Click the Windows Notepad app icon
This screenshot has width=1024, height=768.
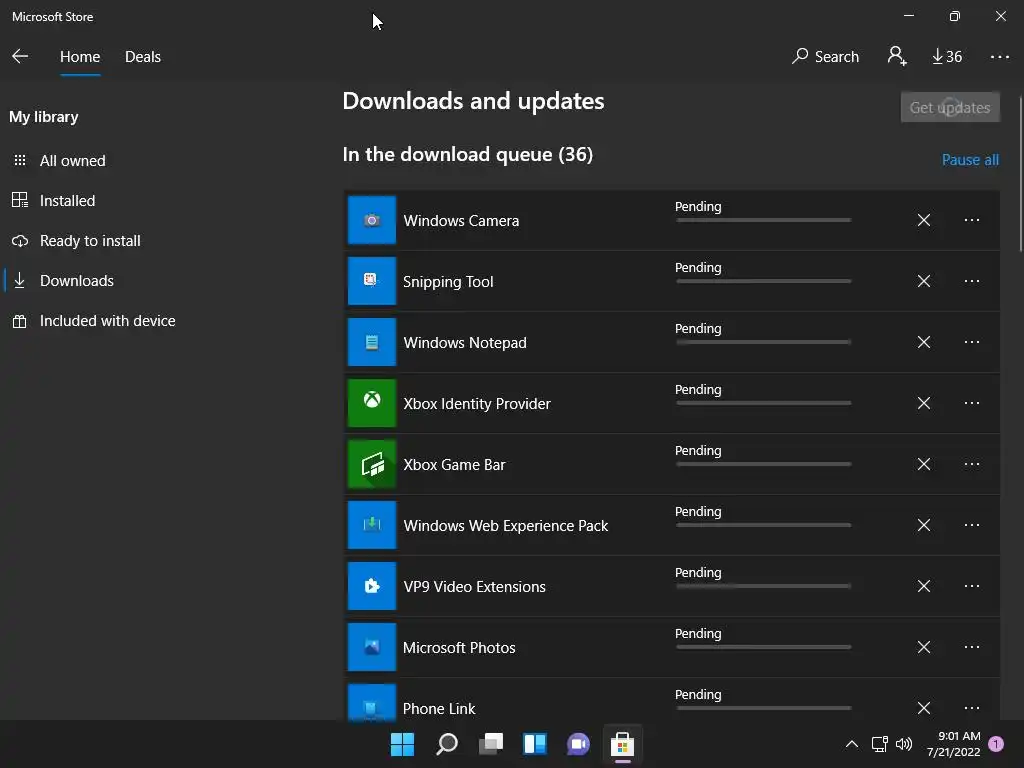pos(372,342)
